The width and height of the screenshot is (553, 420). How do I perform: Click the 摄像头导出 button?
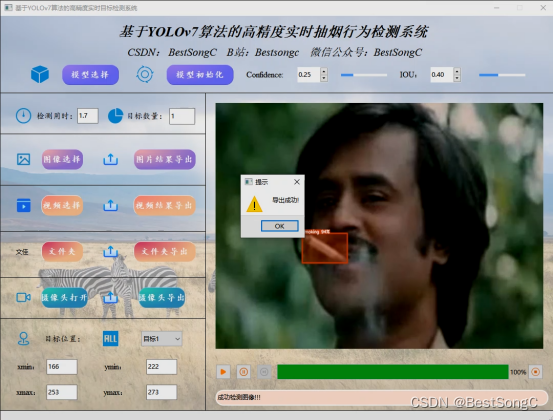162,298
